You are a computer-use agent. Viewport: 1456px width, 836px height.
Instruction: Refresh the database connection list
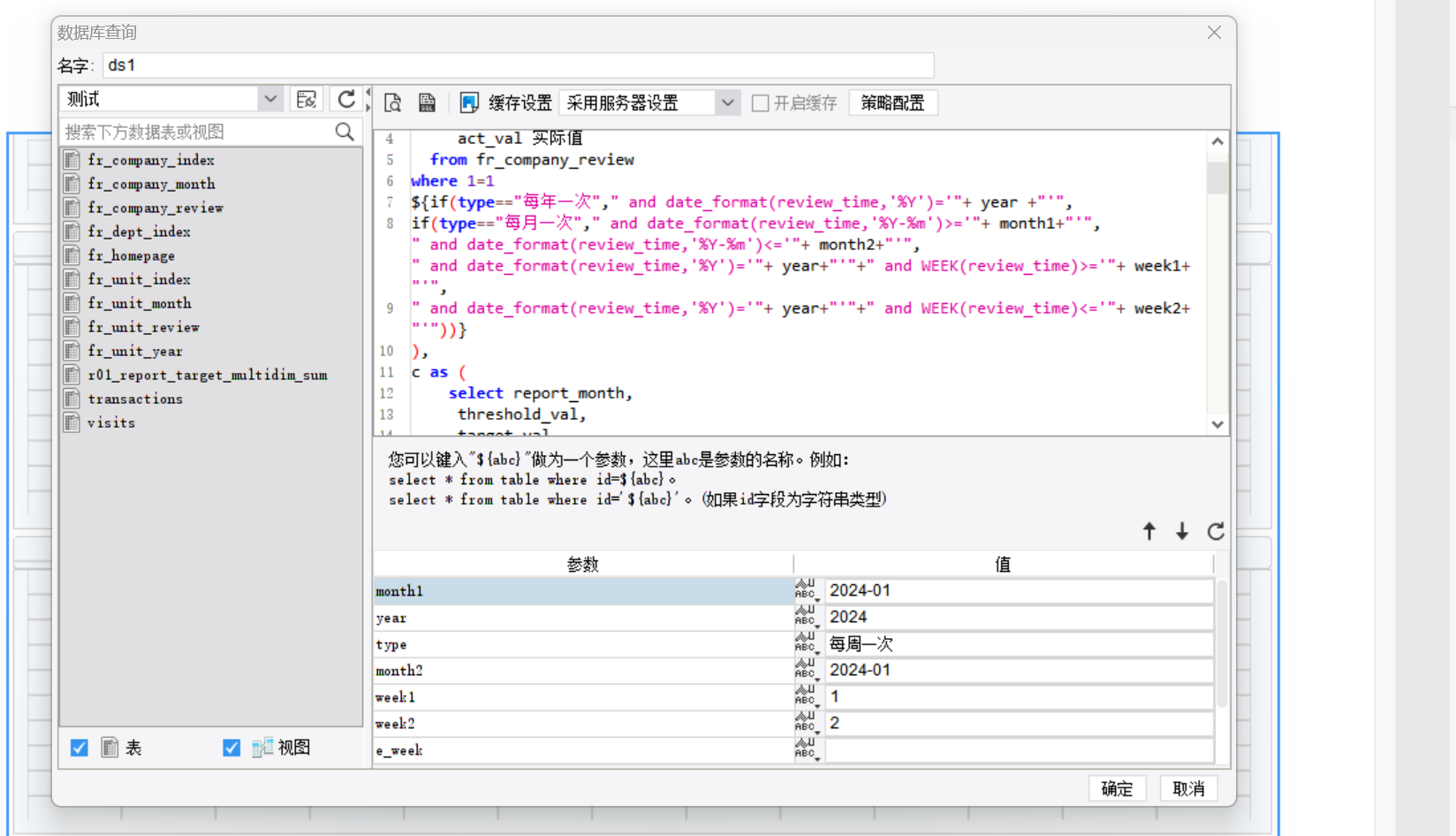(346, 99)
